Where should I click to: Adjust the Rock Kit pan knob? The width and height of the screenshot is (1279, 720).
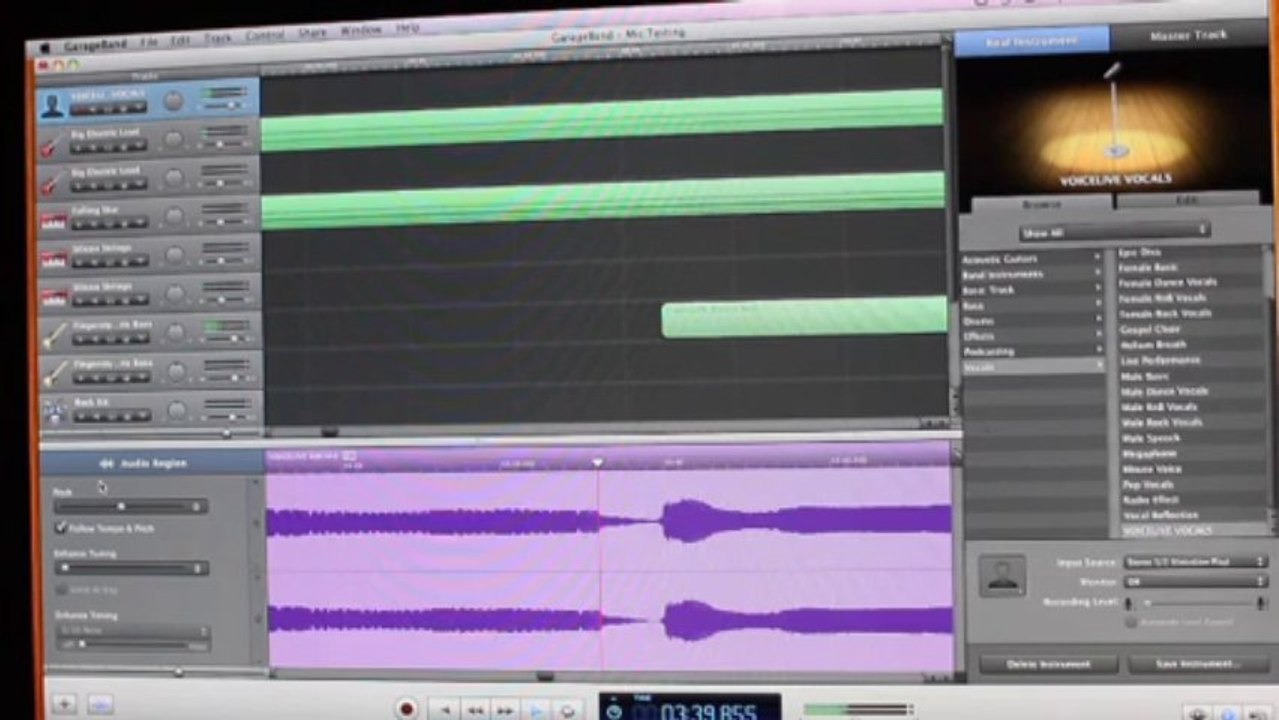177,410
